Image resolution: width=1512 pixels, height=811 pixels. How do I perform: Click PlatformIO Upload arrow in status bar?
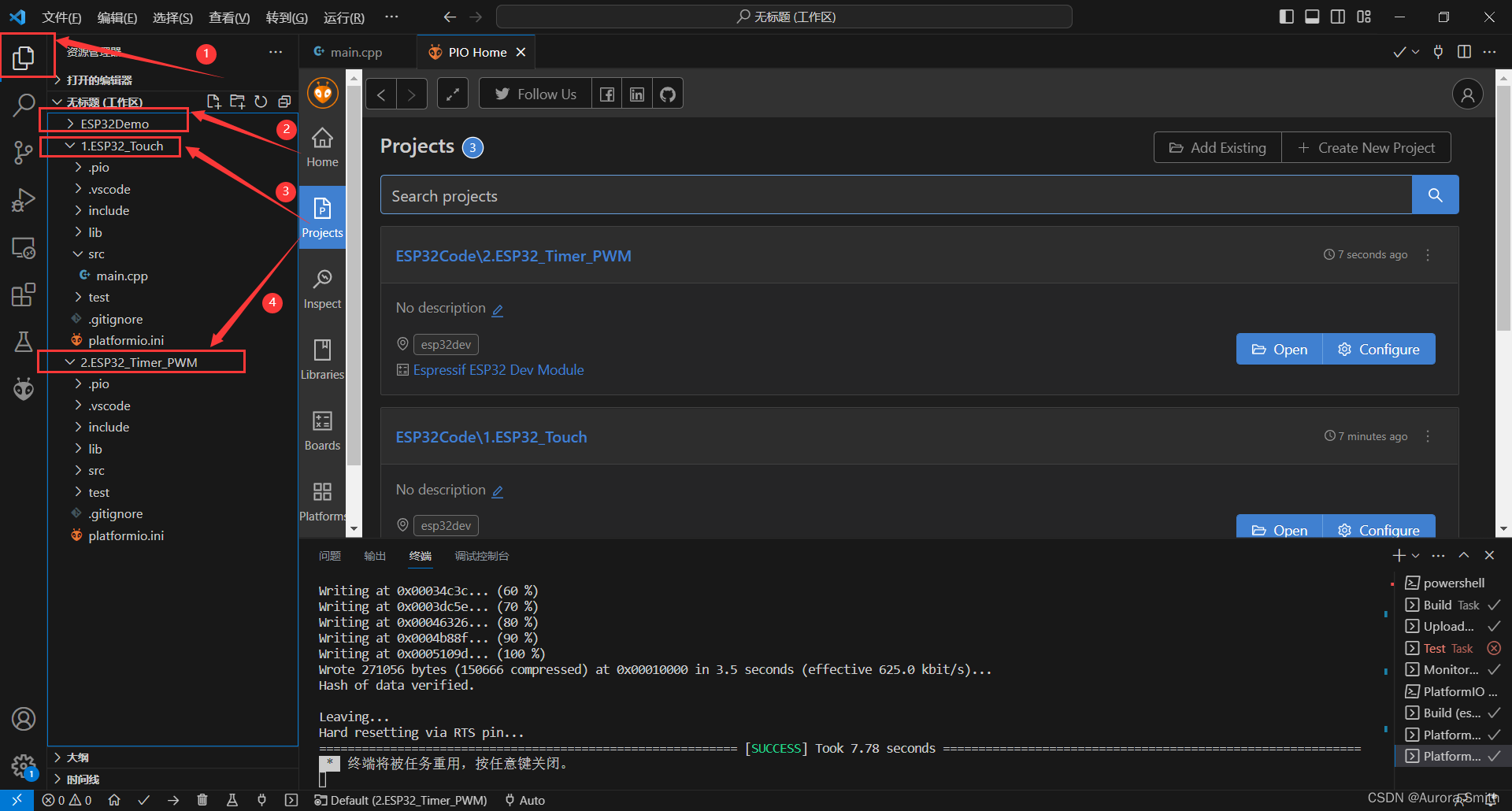point(173,800)
